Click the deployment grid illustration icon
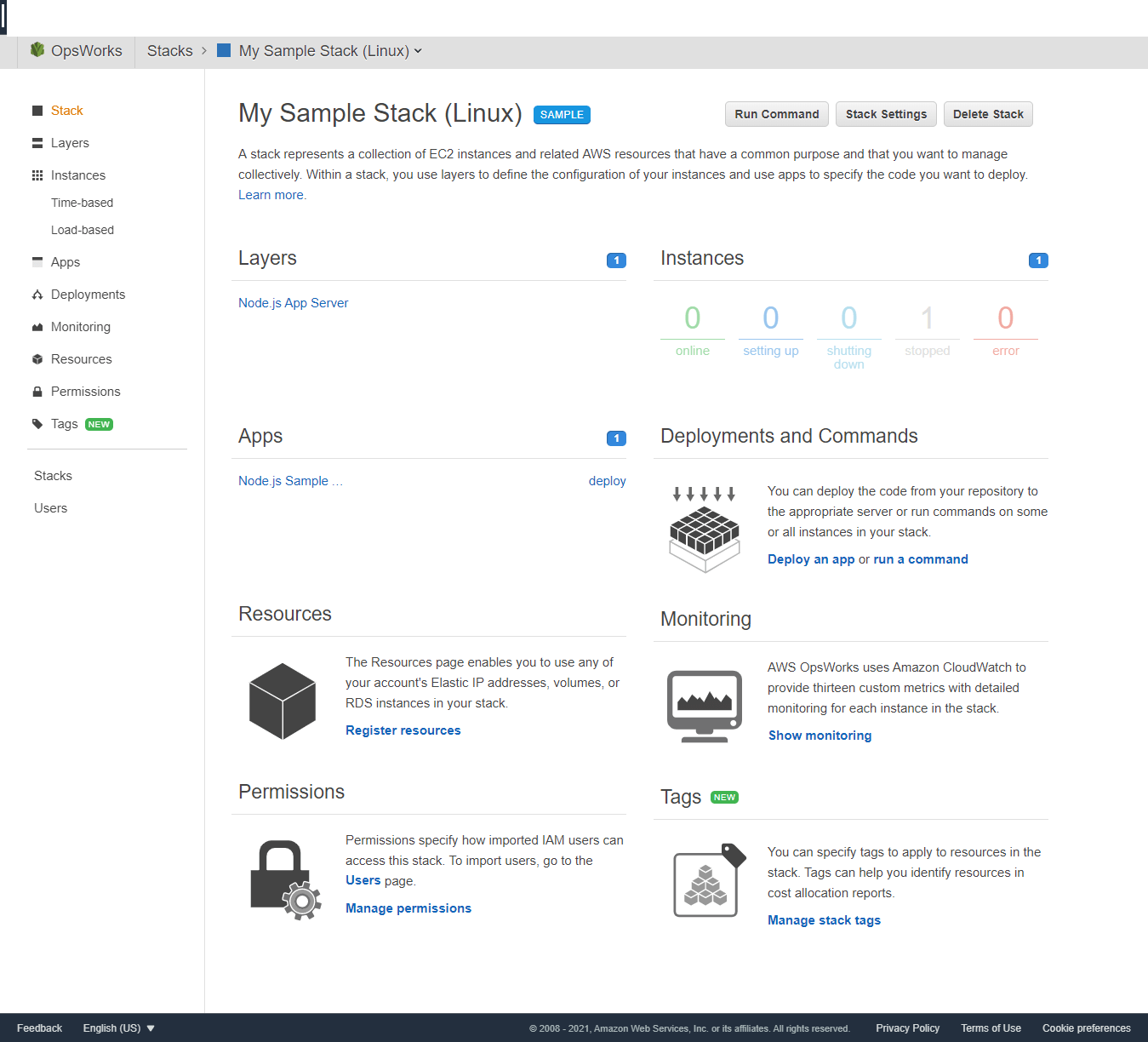The height and width of the screenshot is (1042, 1148). 704,530
